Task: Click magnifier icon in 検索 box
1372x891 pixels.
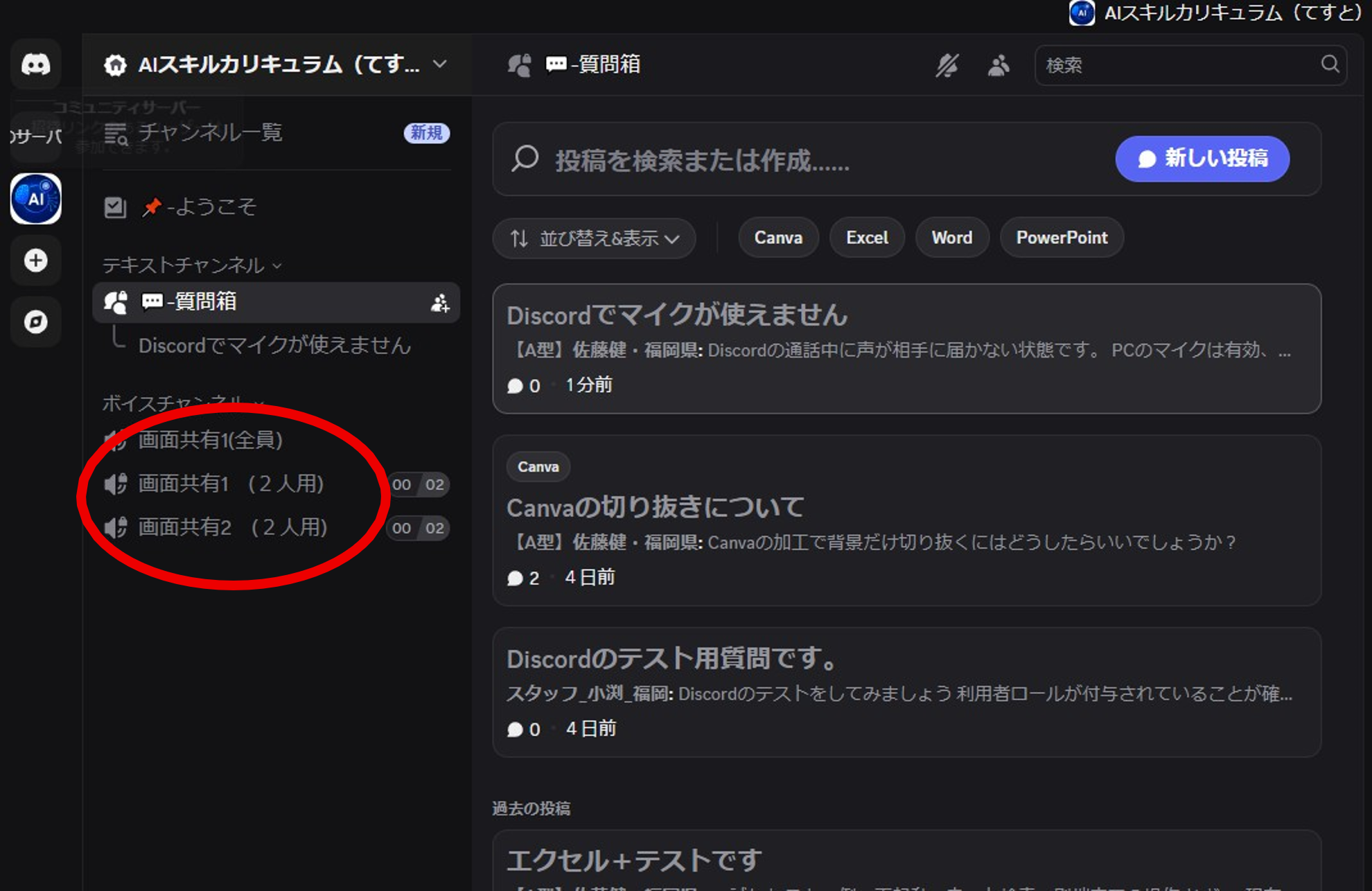Action: 1330,64
